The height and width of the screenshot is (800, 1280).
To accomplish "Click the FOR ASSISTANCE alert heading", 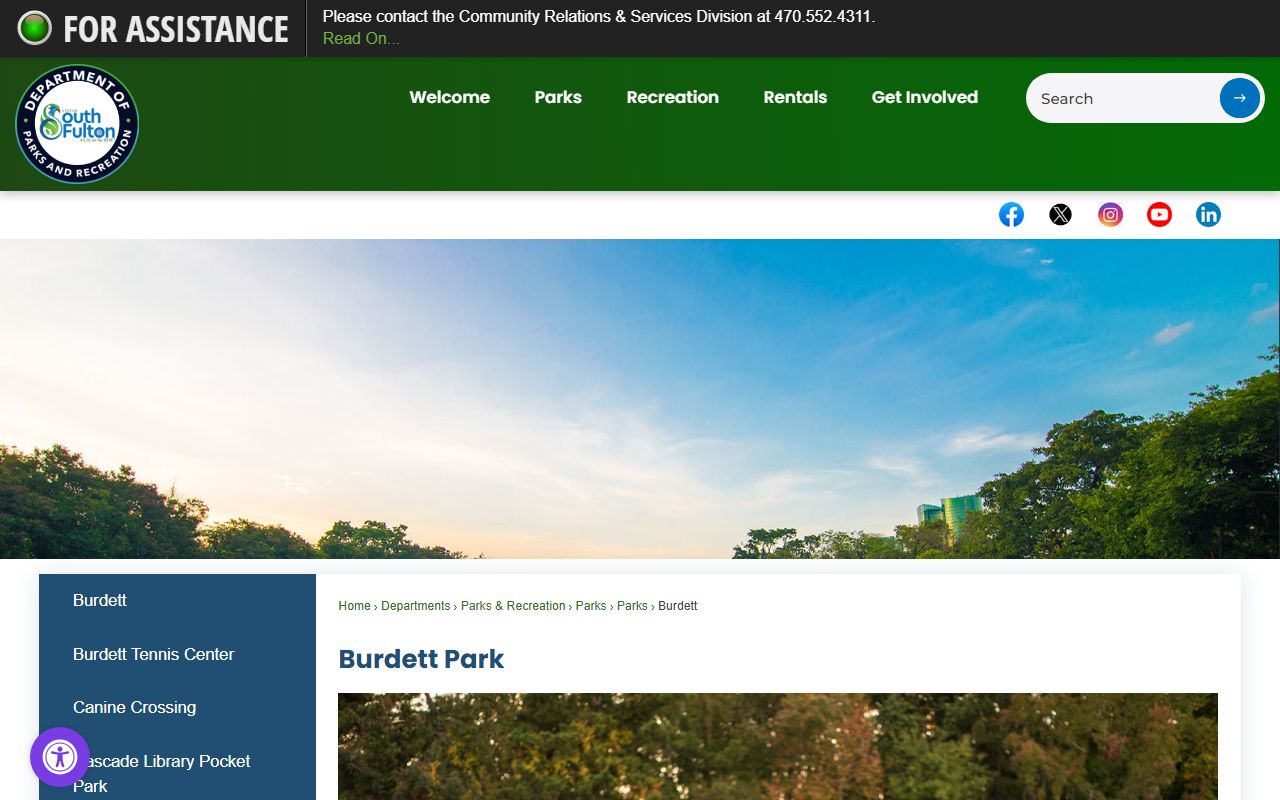I will click(x=176, y=29).
